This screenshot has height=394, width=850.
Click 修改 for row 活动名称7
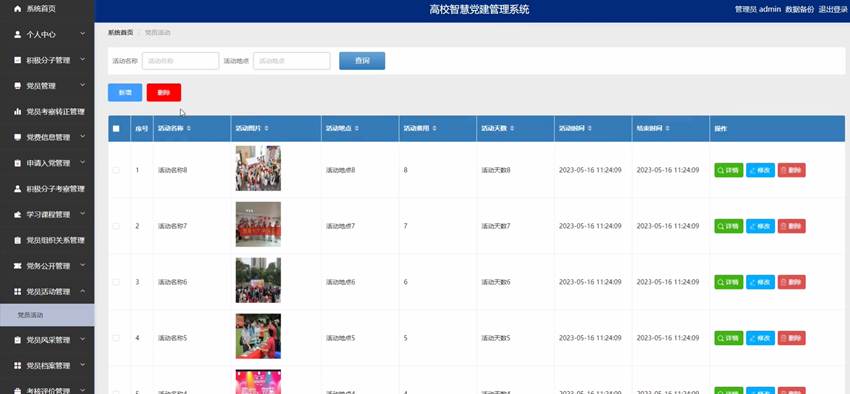(x=761, y=226)
